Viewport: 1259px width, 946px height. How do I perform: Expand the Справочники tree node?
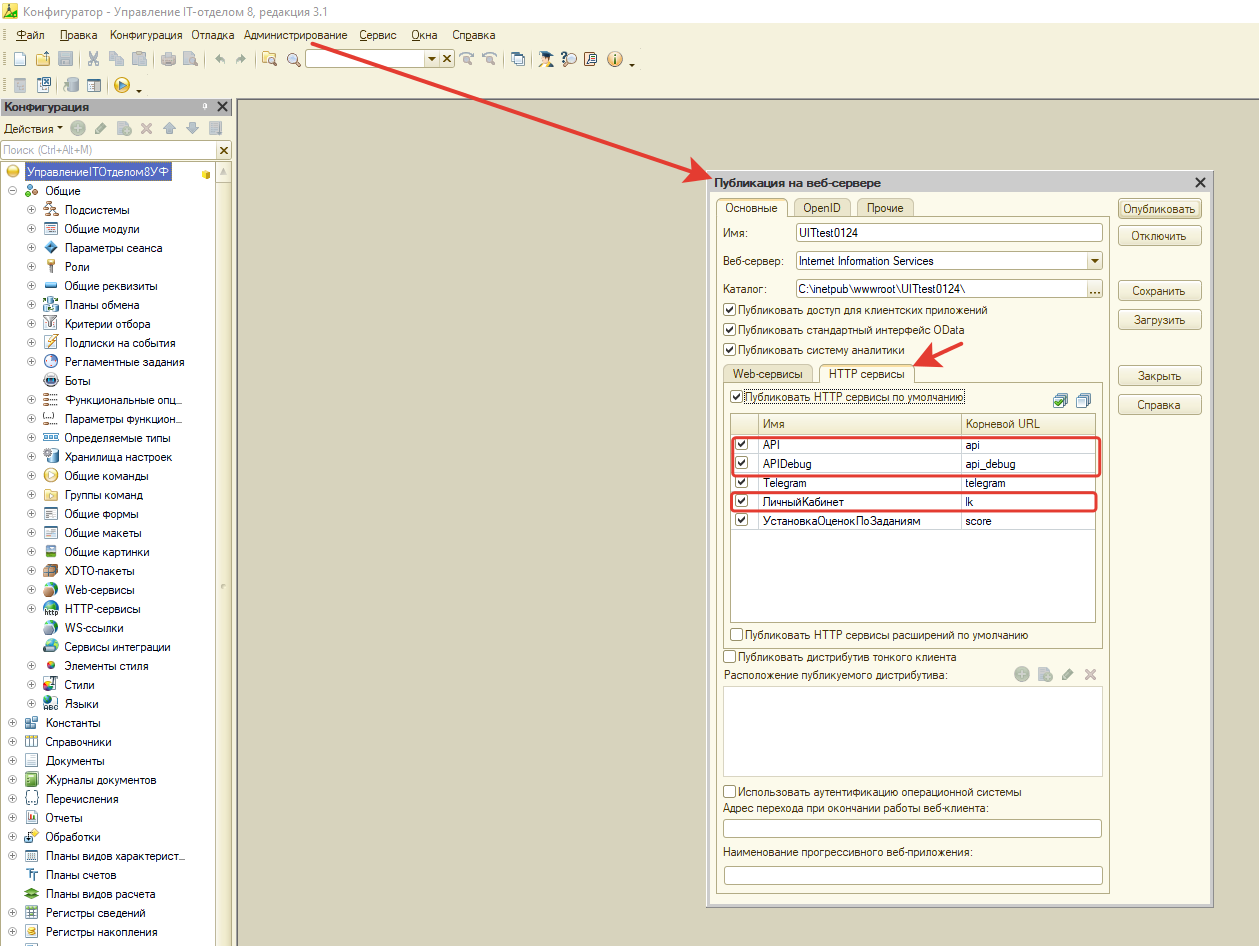pyautogui.click(x=13, y=742)
